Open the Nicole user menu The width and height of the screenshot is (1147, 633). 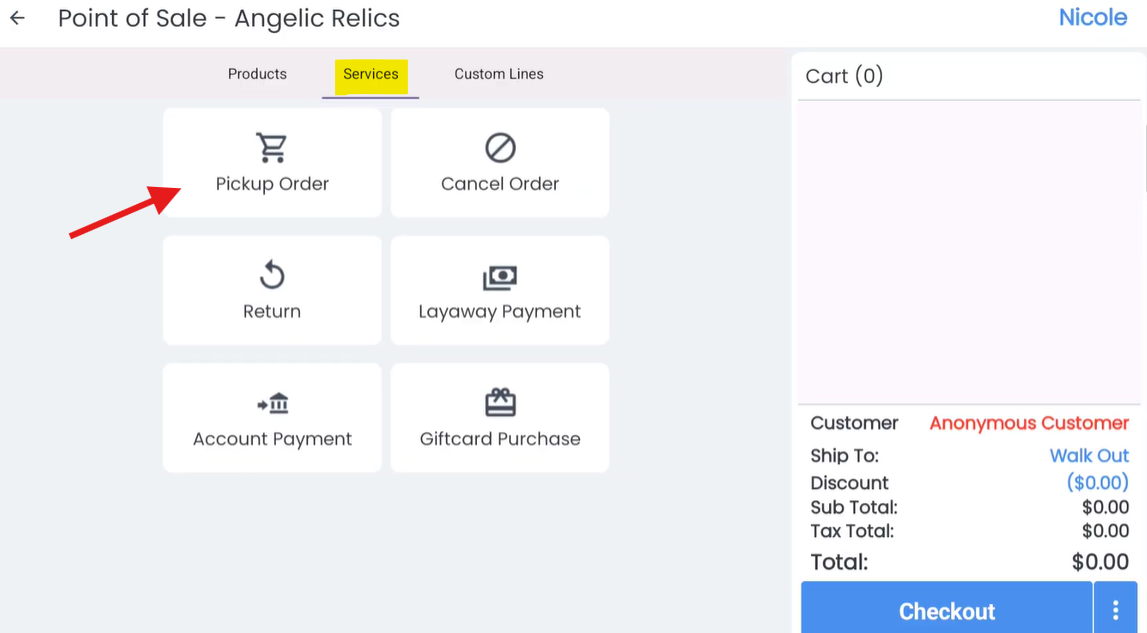(1093, 18)
